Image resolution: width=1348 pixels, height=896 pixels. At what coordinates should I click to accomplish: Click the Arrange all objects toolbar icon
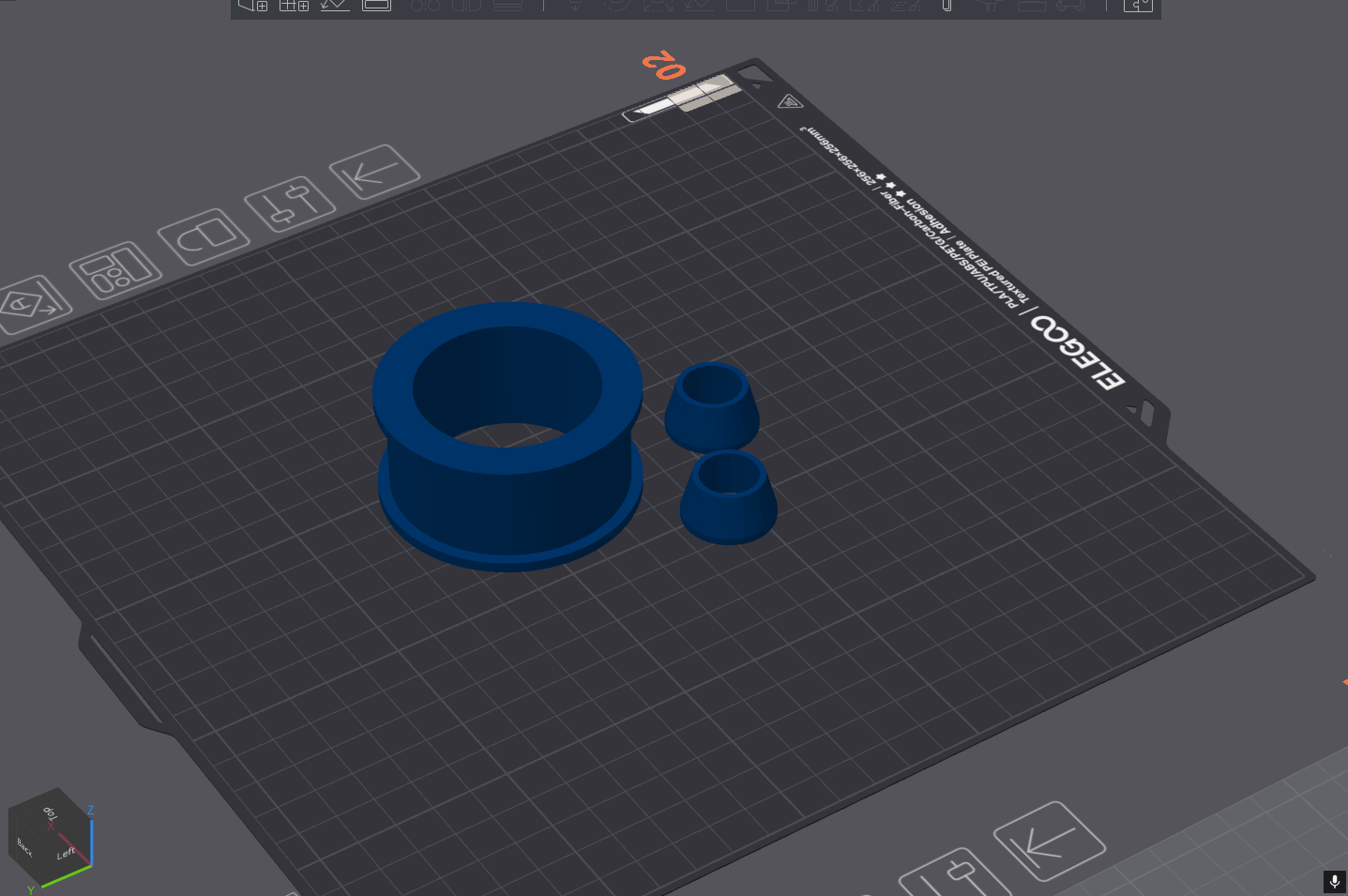point(376,5)
